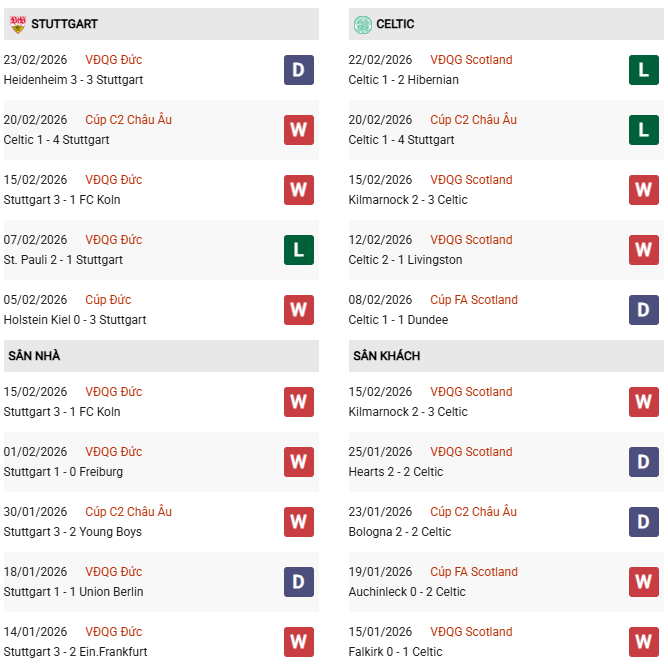Click the Celtic club logo icon

click(x=361, y=24)
